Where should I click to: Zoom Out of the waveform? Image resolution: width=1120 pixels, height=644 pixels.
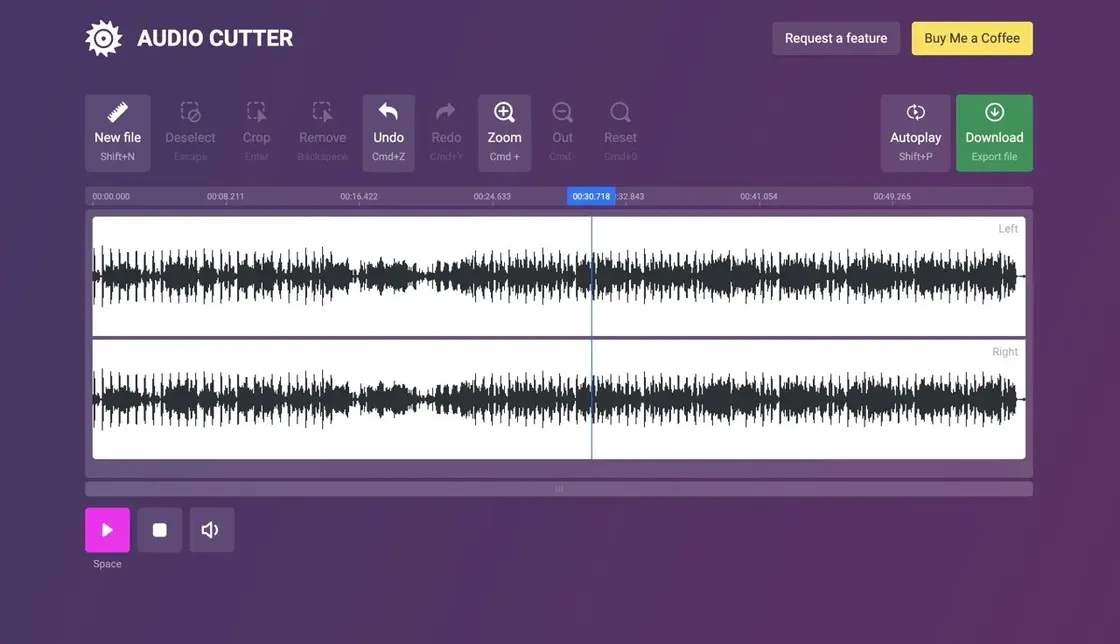coord(562,133)
